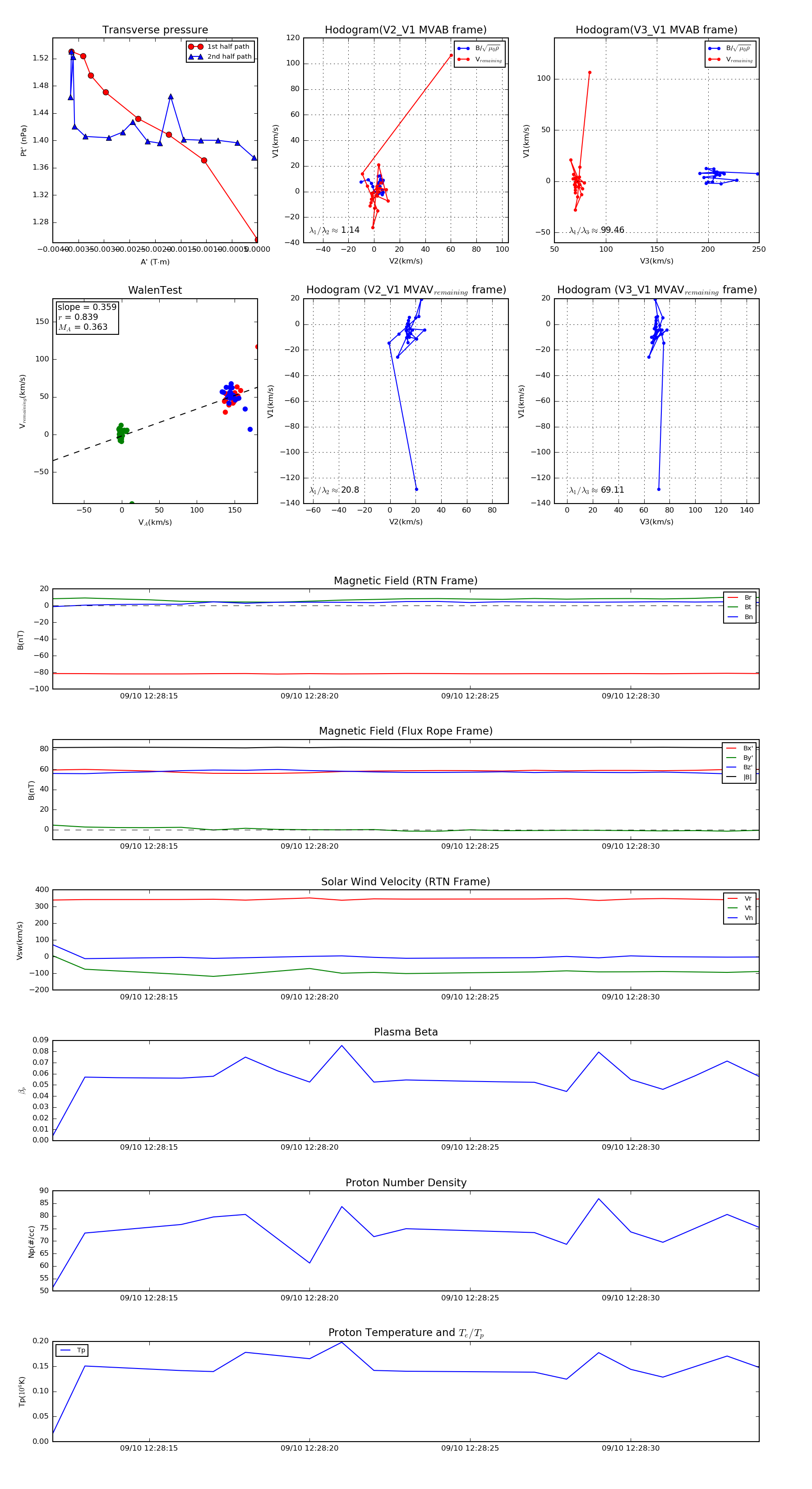Click the λ1/λ2 ≈ 20.8 annotation

(334, 490)
